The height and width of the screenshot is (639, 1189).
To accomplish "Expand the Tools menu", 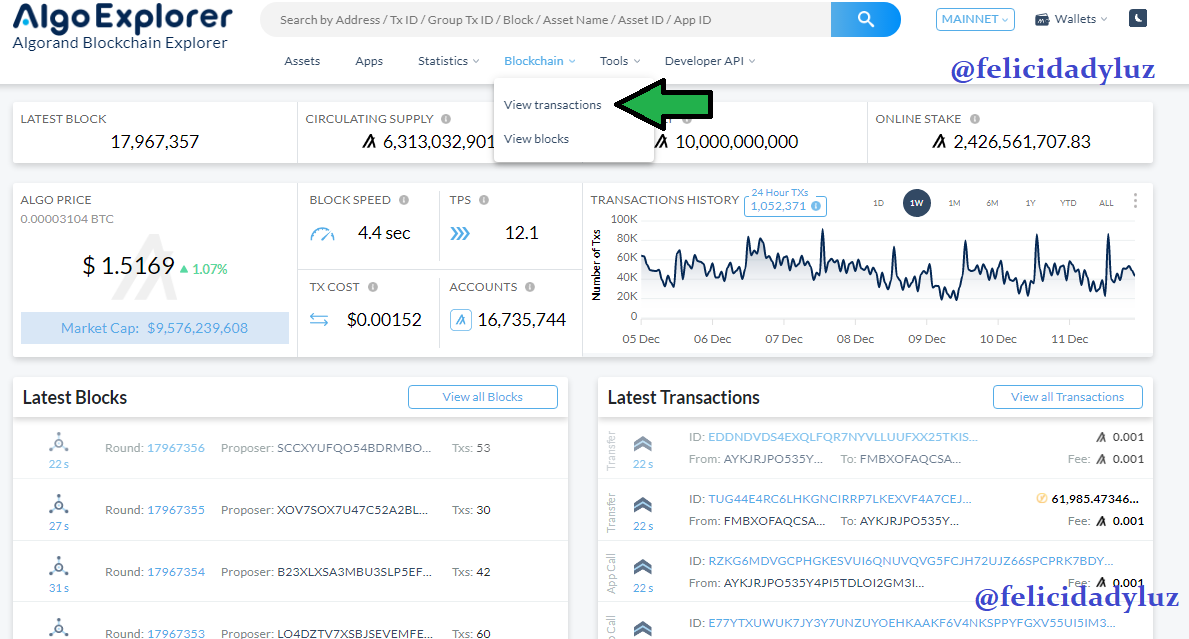I will pos(620,61).
